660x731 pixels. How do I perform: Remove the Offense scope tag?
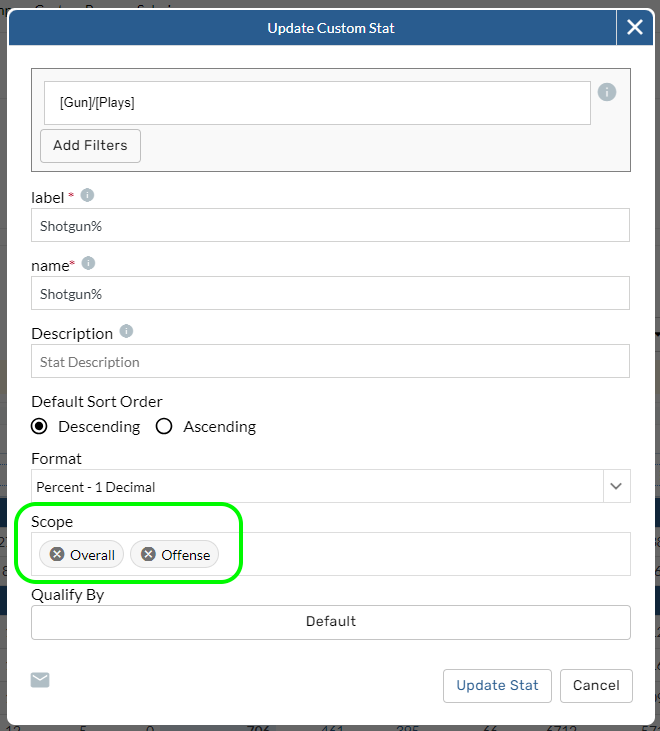(148, 554)
